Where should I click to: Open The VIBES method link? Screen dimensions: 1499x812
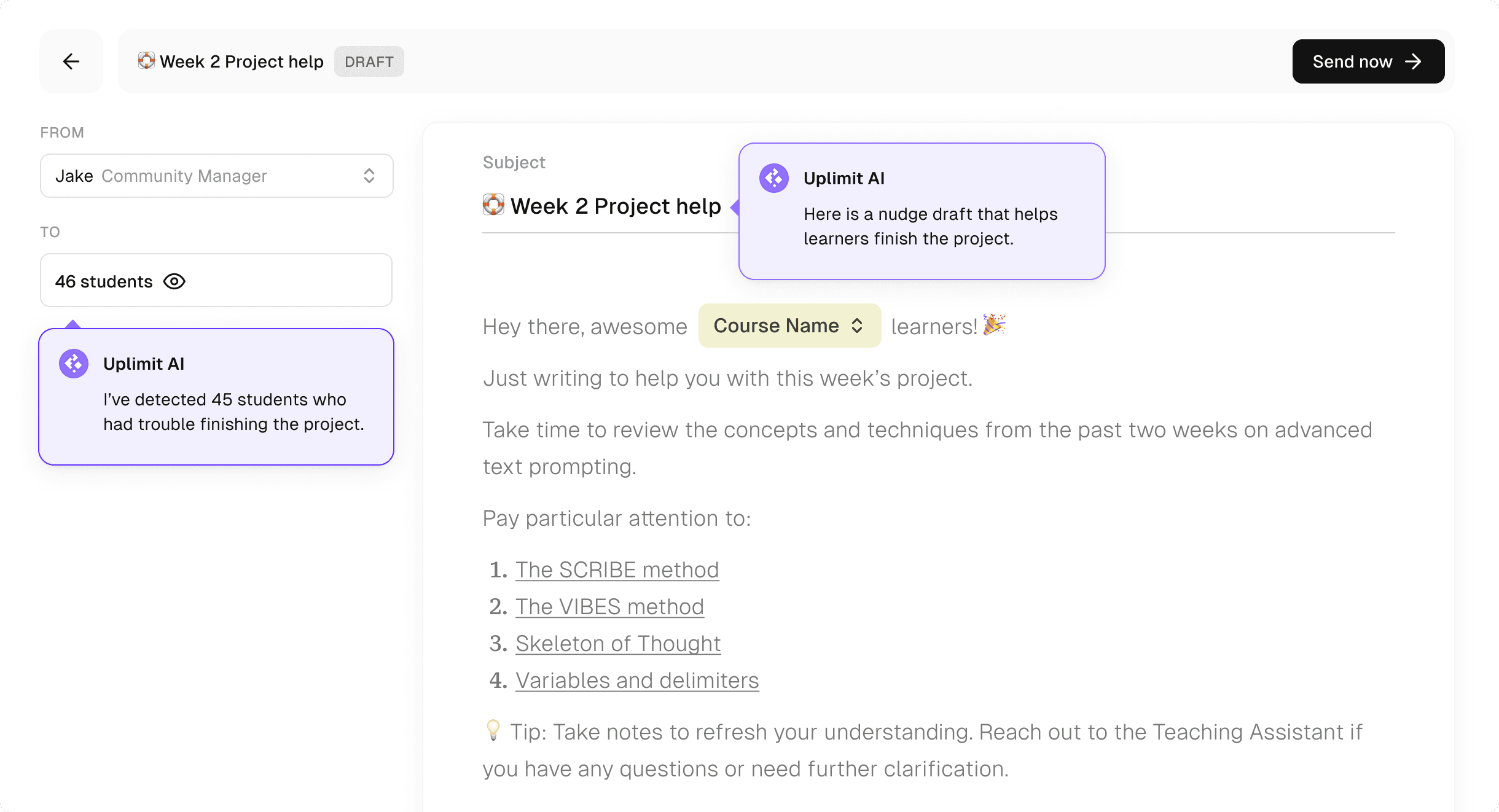coord(609,606)
